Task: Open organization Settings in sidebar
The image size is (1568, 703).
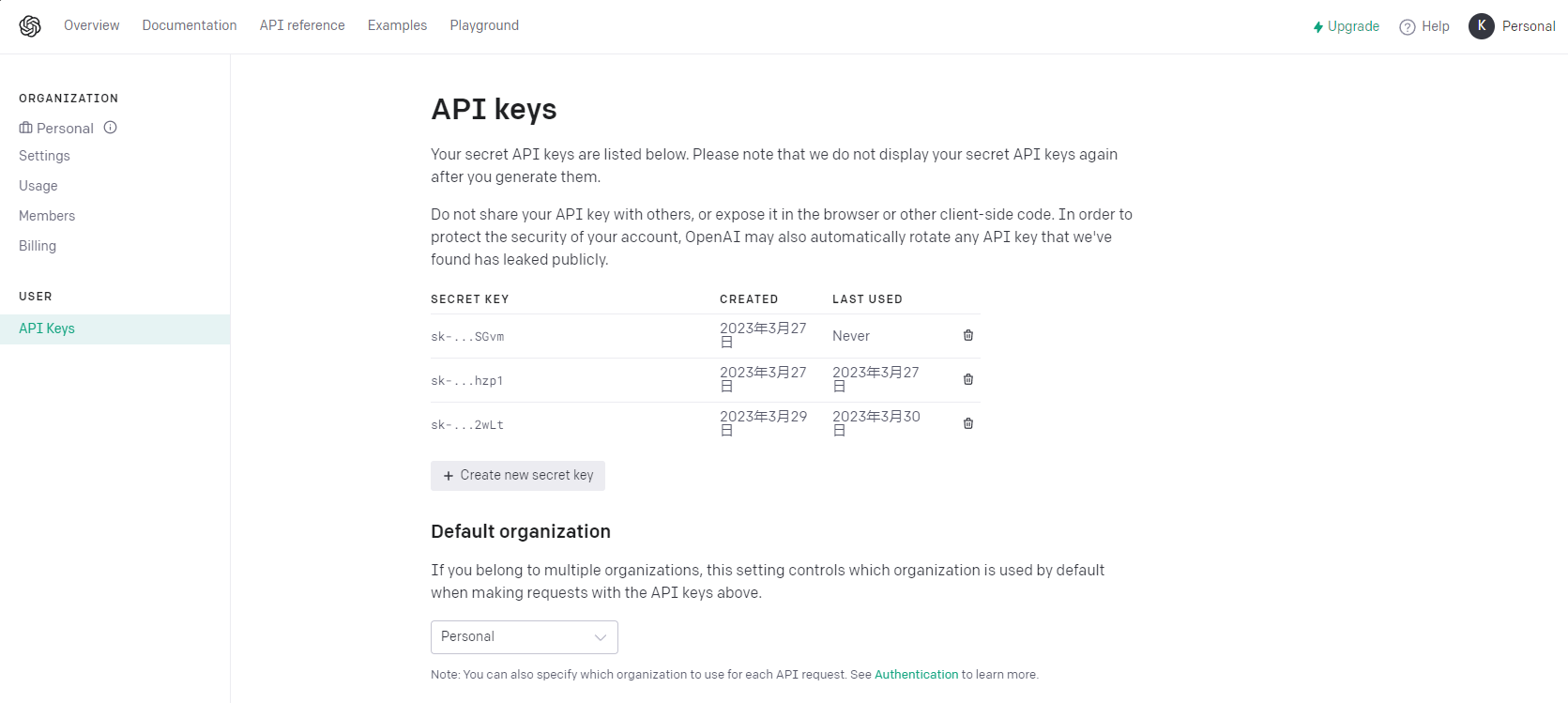Action: point(44,156)
